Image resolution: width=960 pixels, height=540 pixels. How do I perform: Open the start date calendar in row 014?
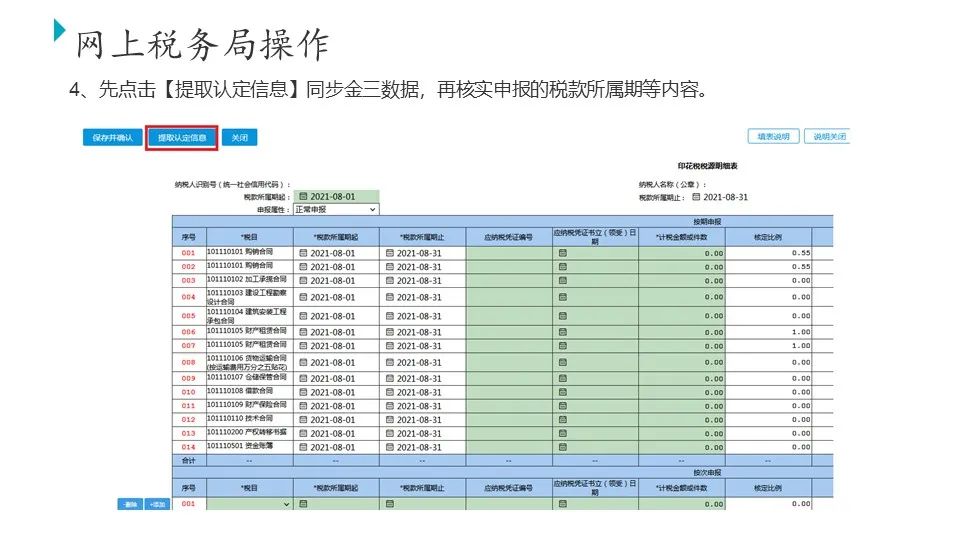click(303, 447)
